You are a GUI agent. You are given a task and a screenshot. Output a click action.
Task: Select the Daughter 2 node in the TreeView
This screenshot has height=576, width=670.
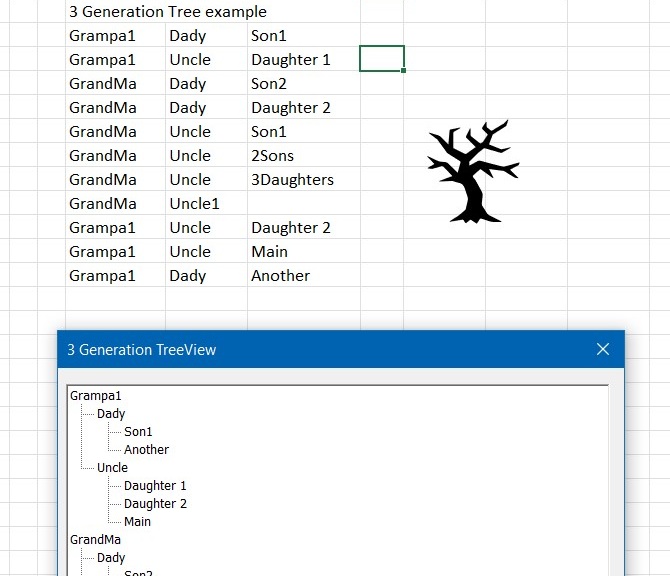pos(155,504)
